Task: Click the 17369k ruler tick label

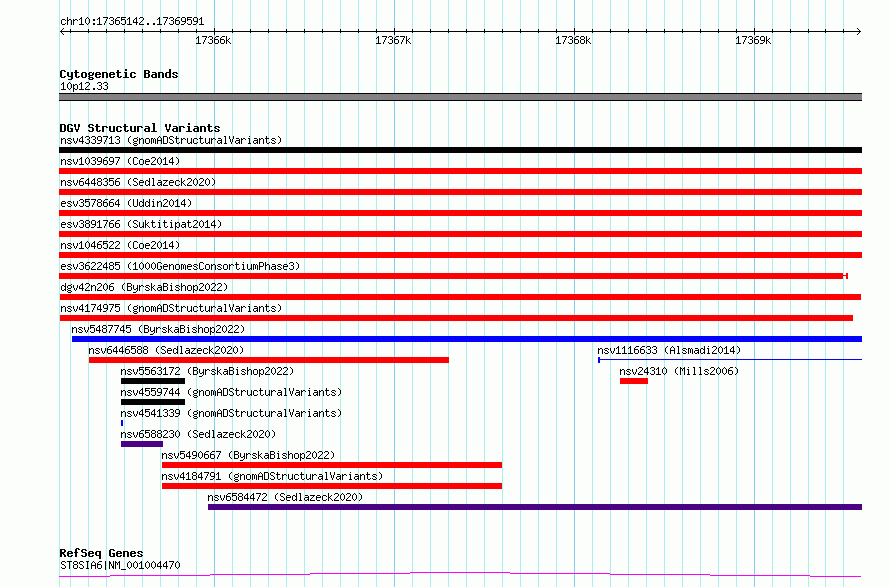Action: coord(753,41)
